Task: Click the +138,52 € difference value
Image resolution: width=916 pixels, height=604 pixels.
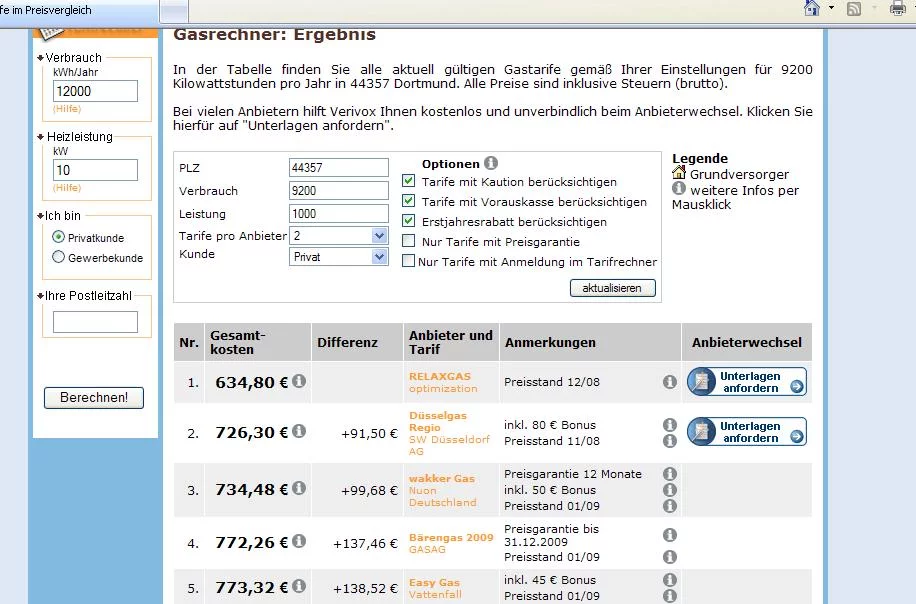Action: (x=365, y=588)
